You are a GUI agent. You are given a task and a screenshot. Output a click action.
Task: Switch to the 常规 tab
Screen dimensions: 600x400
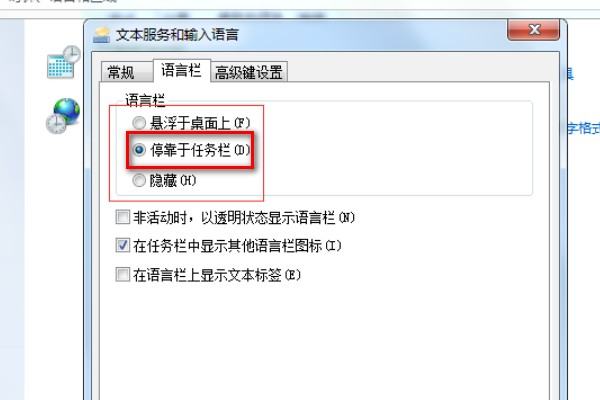(121, 72)
